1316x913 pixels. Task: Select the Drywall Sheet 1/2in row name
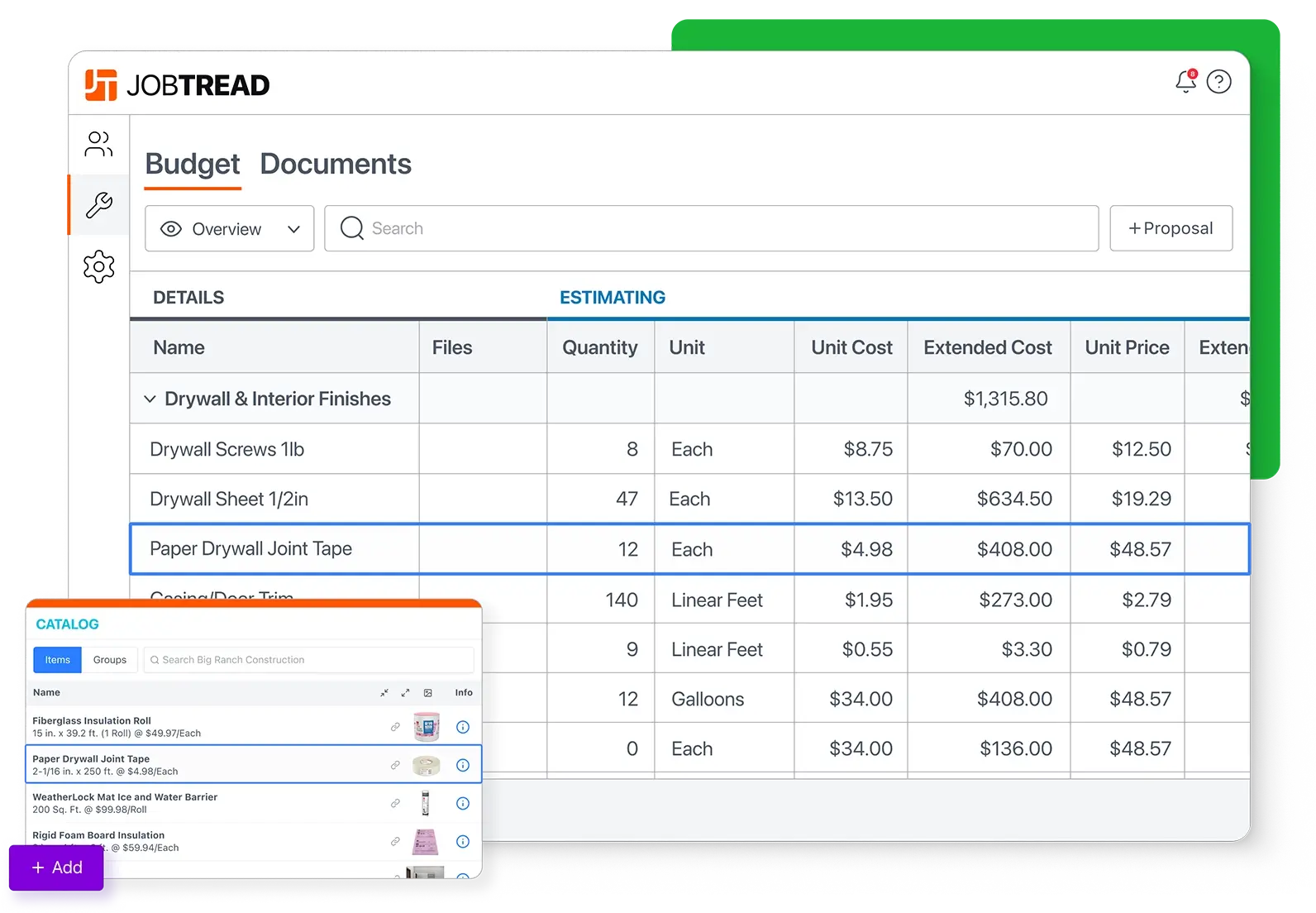click(x=229, y=499)
